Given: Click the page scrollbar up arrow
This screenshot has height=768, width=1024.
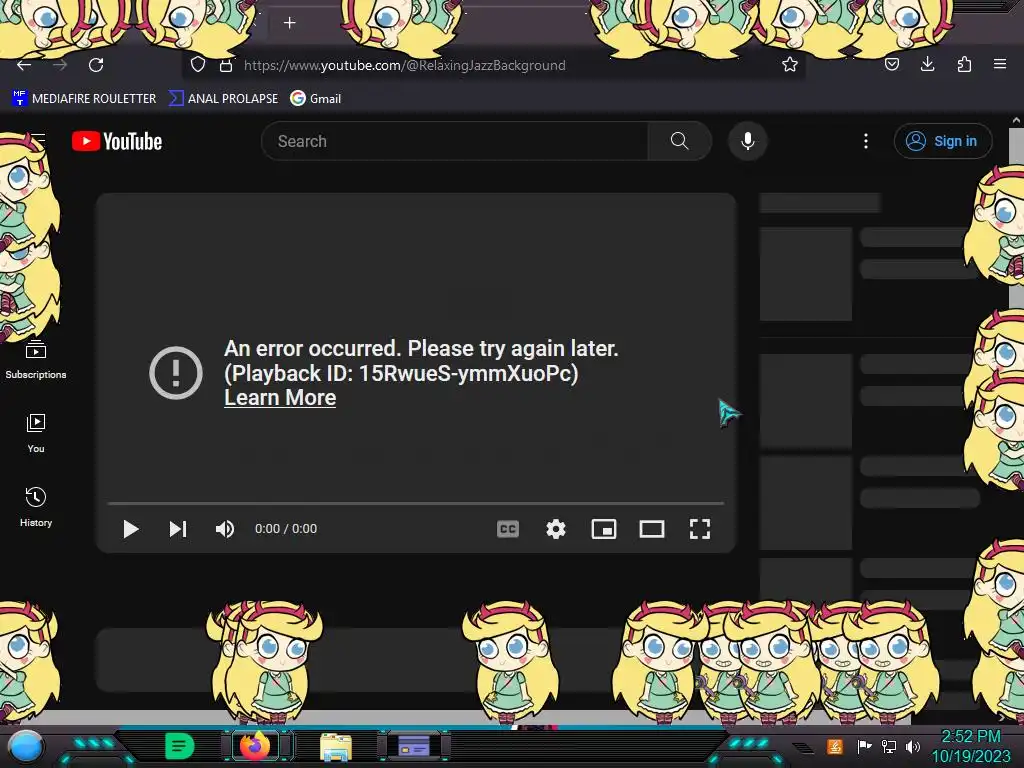Looking at the screenshot, I should click(x=1016, y=120).
